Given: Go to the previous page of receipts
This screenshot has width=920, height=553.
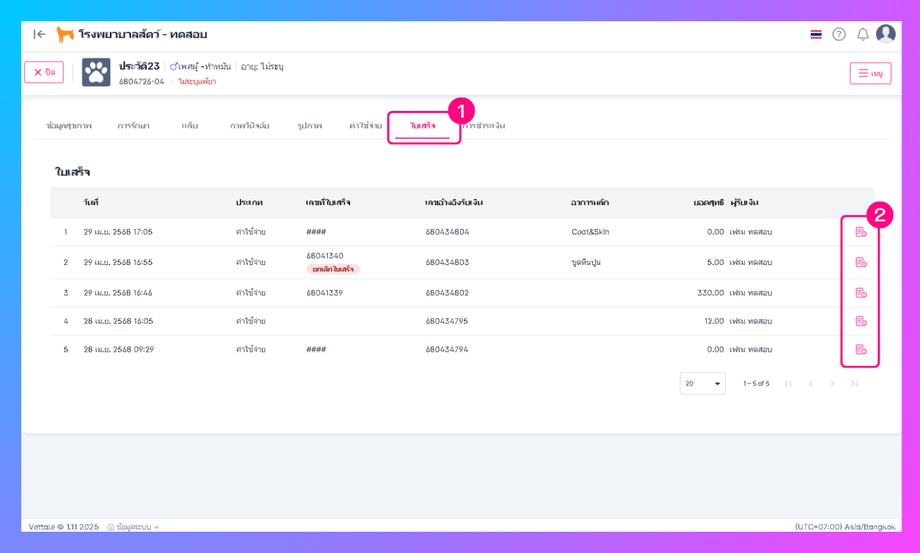Looking at the screenshot, I should (810, 384).
